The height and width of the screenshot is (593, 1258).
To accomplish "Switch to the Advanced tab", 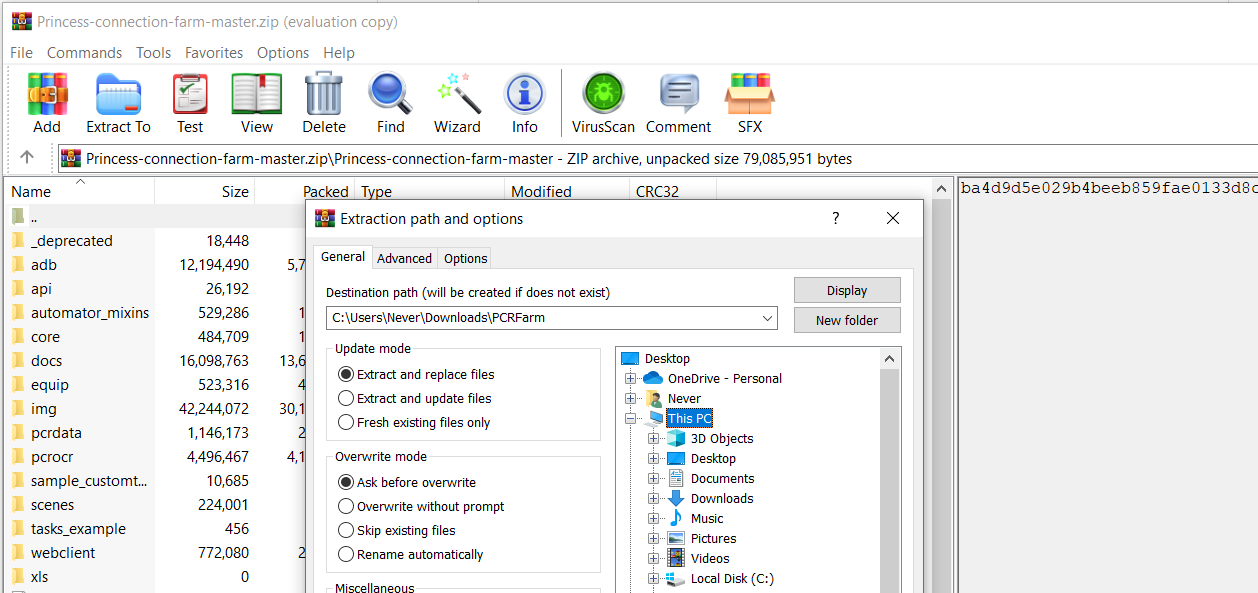I will tap(404, 258).
